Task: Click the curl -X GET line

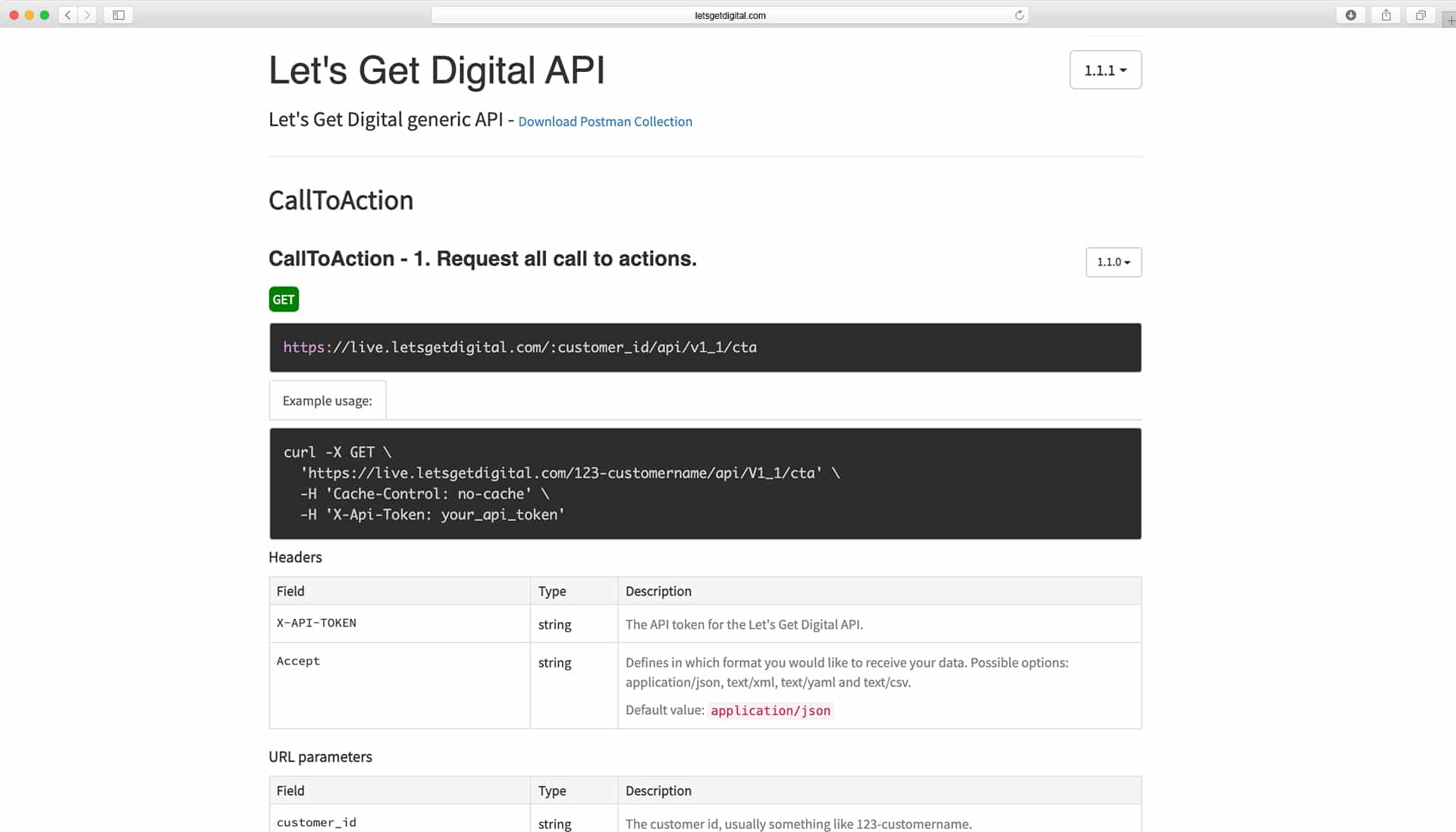Action: (x=337, y=452)
